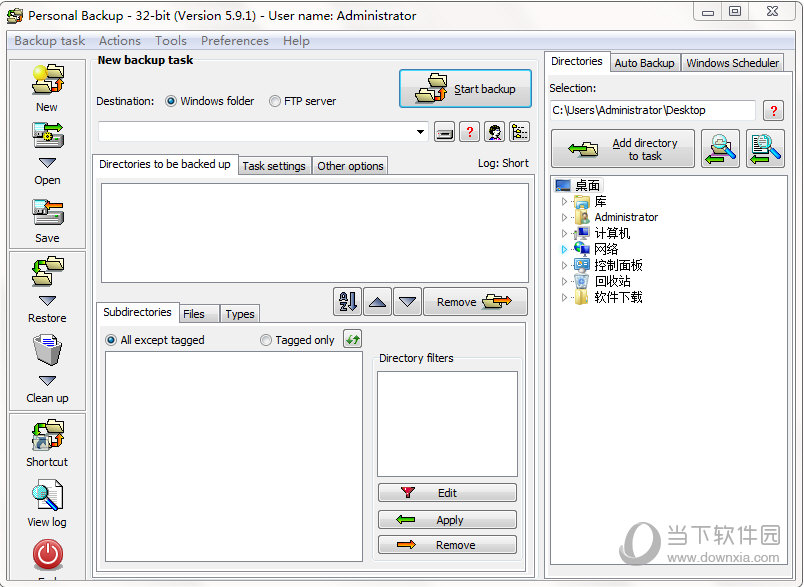Select Windows folder destination
The width and height of the screenshot is (804, 587).
coord(210,102)
